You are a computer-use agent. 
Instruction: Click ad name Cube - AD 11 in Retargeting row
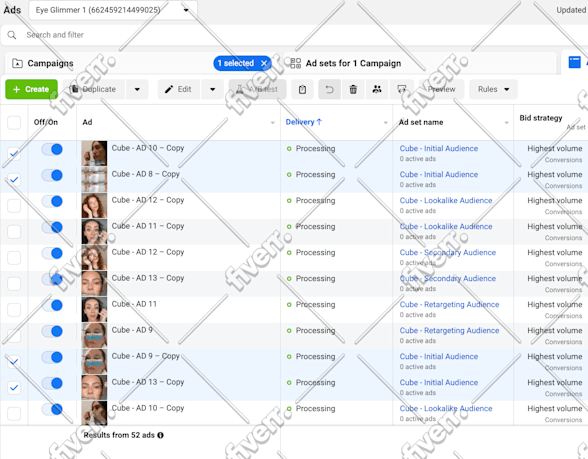[134, 304]
